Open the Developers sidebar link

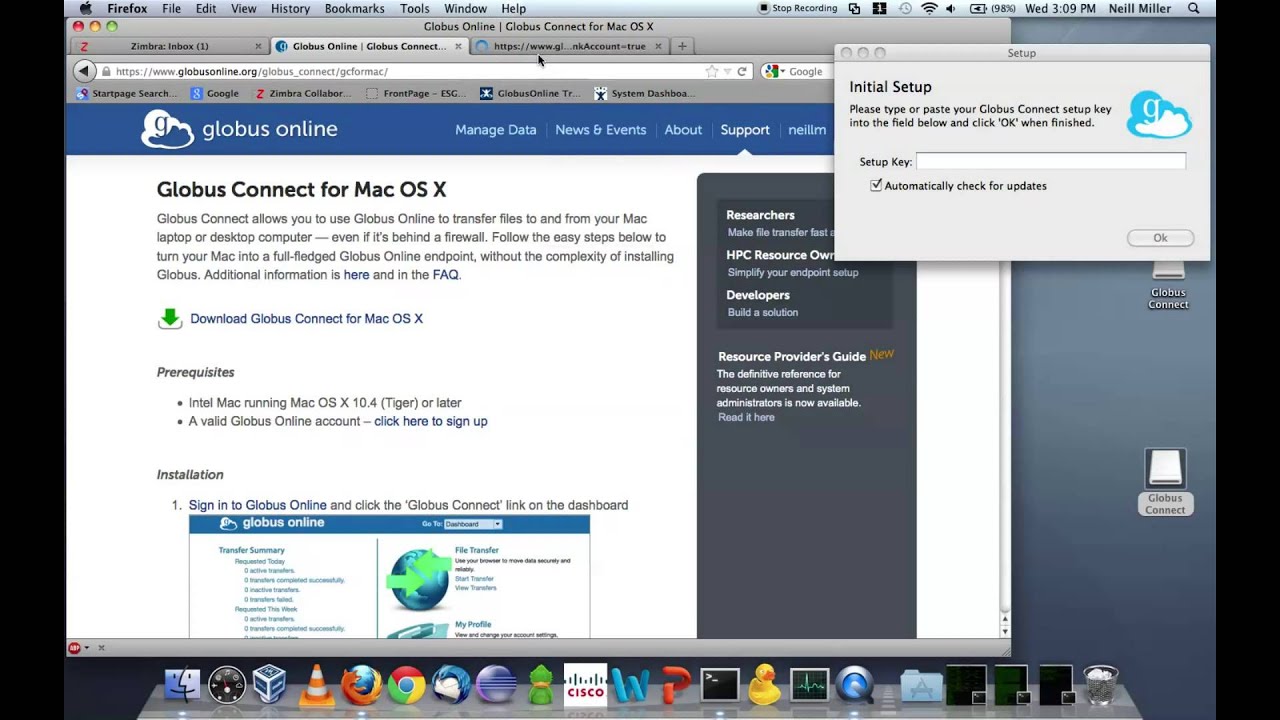[x=758, y=295]
